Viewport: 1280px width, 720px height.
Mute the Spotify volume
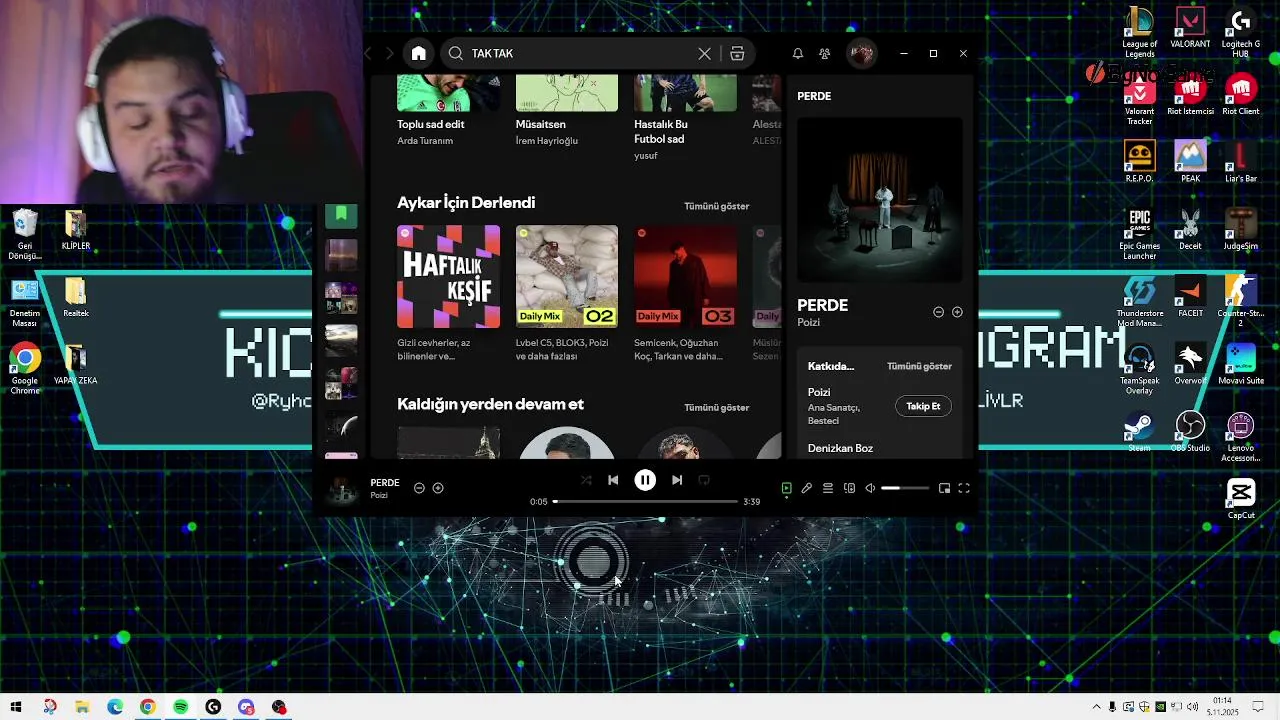[870, 488]
